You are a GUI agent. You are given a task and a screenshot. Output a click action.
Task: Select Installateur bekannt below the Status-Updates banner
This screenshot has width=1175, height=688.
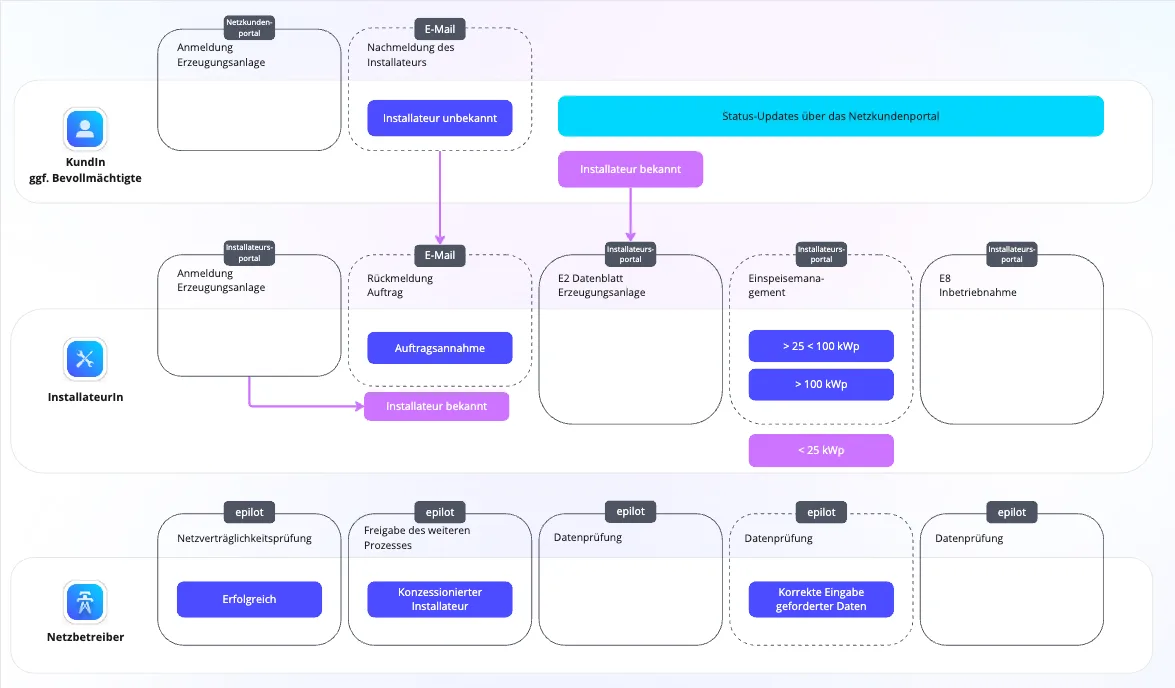630,169
